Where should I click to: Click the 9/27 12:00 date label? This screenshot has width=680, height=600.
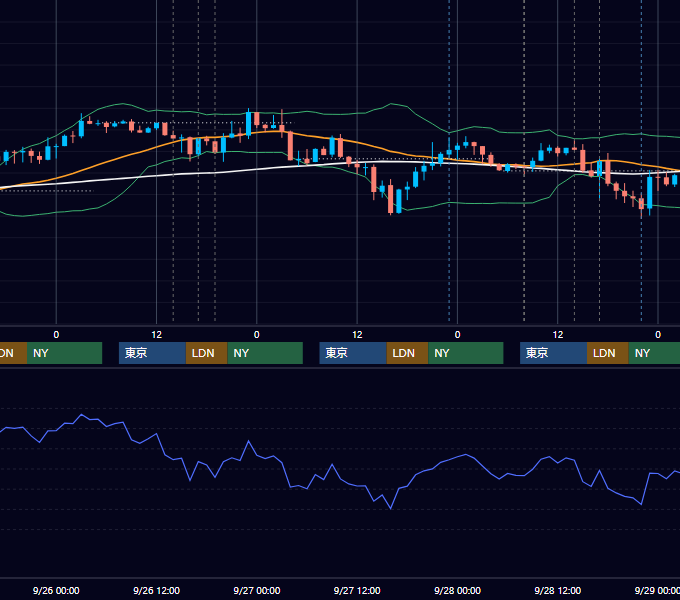click(x=357, y=590)
